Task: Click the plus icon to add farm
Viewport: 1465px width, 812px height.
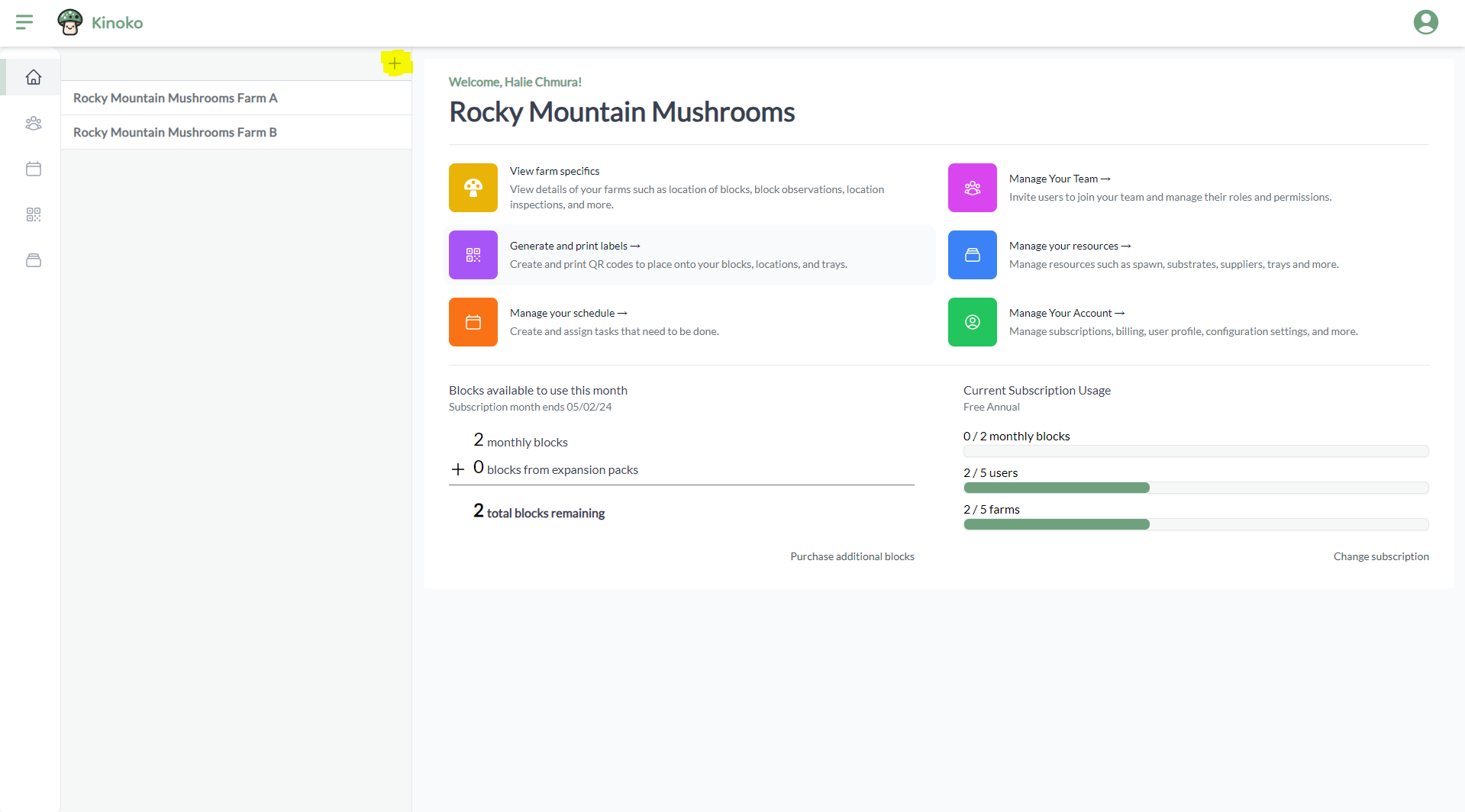Action: coord(395,63)
